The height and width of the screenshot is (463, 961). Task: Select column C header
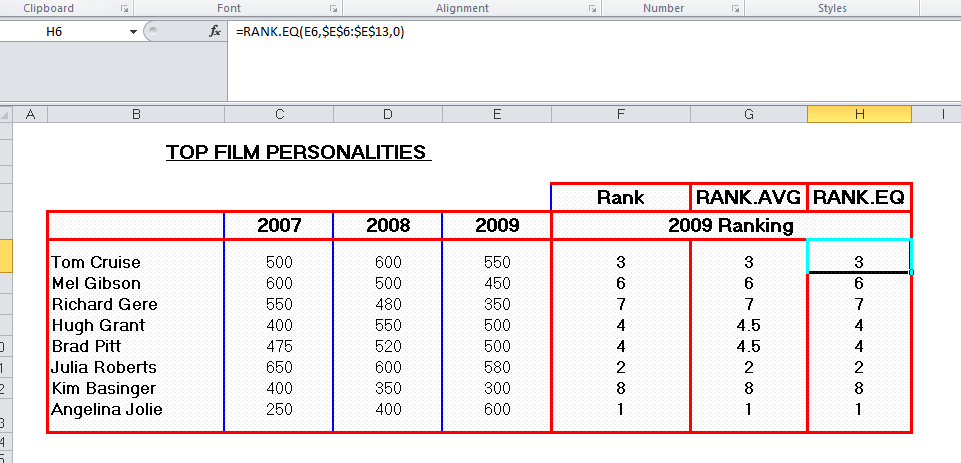[x=279, y=114]
